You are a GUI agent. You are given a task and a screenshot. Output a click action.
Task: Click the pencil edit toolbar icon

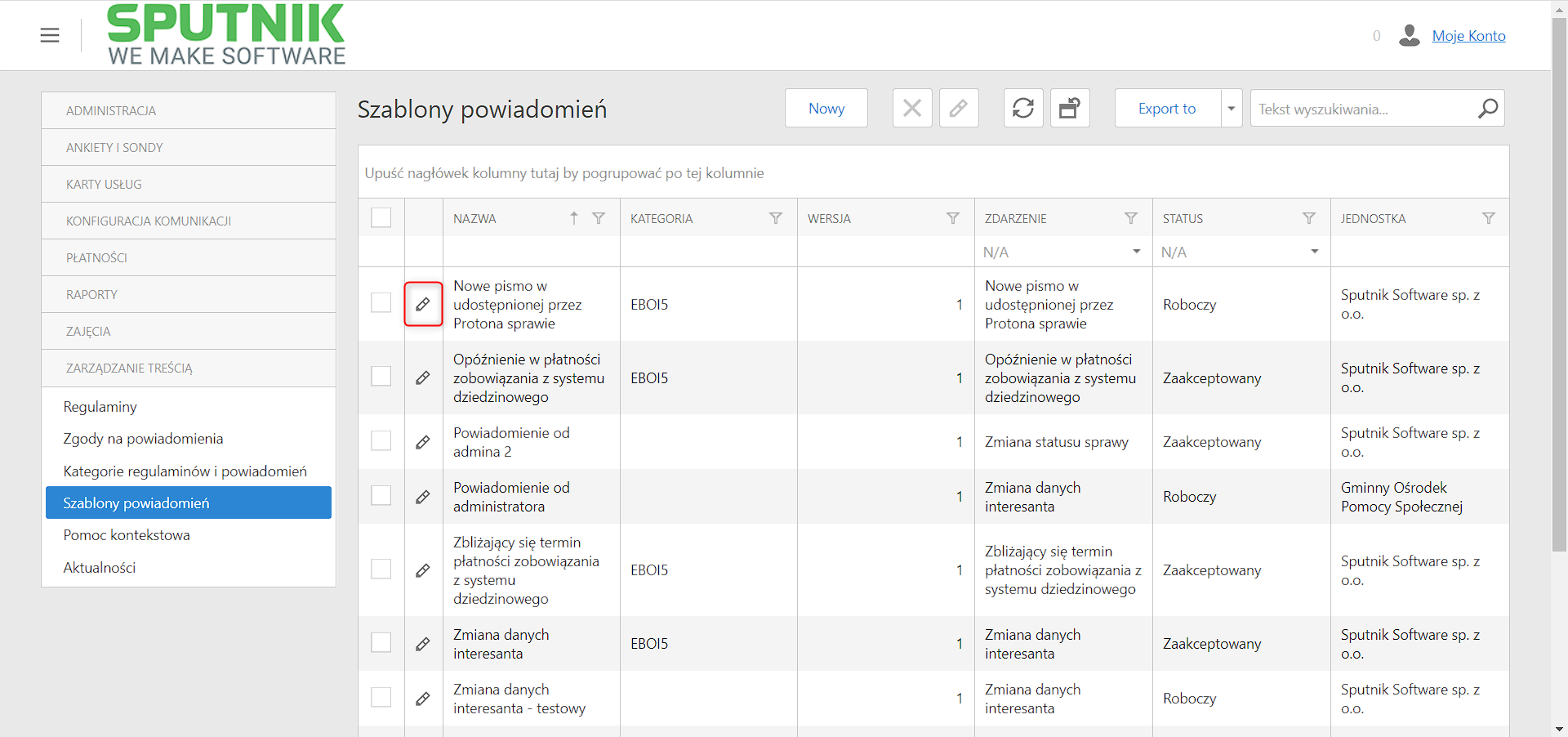click(x=959, y=108)
